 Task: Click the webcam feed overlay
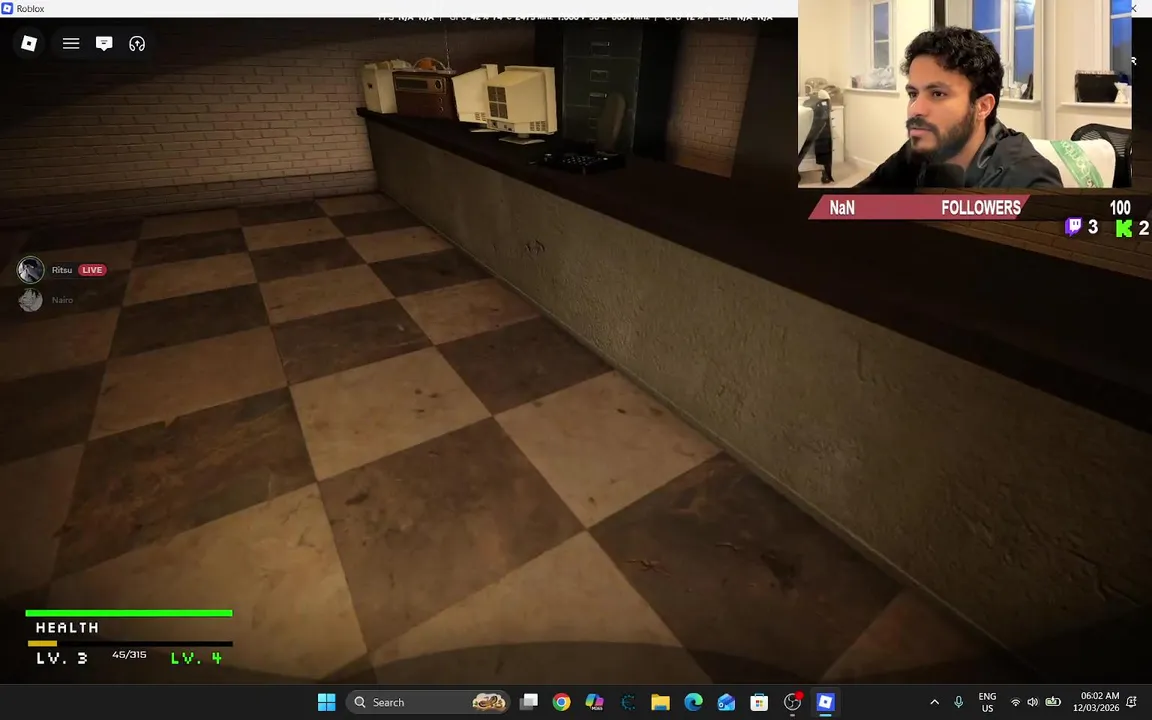pos(964,94)
